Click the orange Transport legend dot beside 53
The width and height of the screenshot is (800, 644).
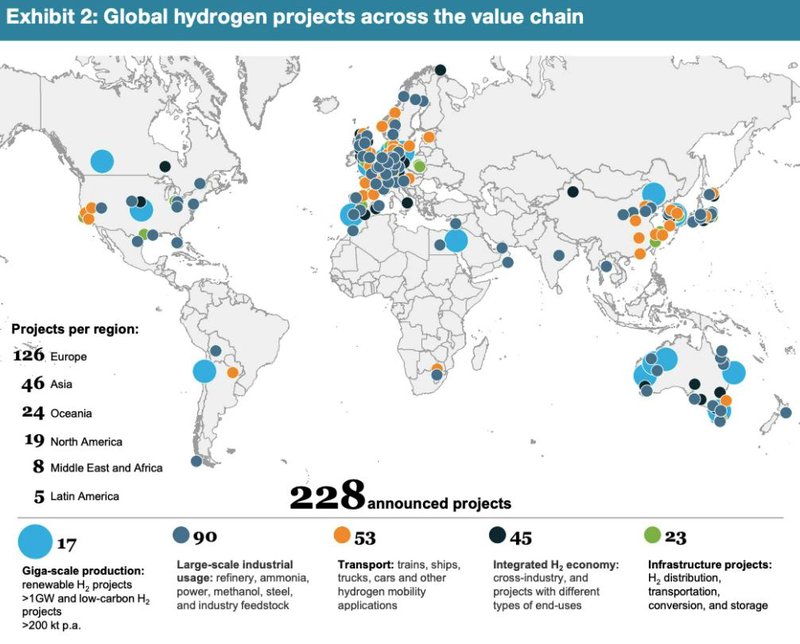click(x=342, y=535)
